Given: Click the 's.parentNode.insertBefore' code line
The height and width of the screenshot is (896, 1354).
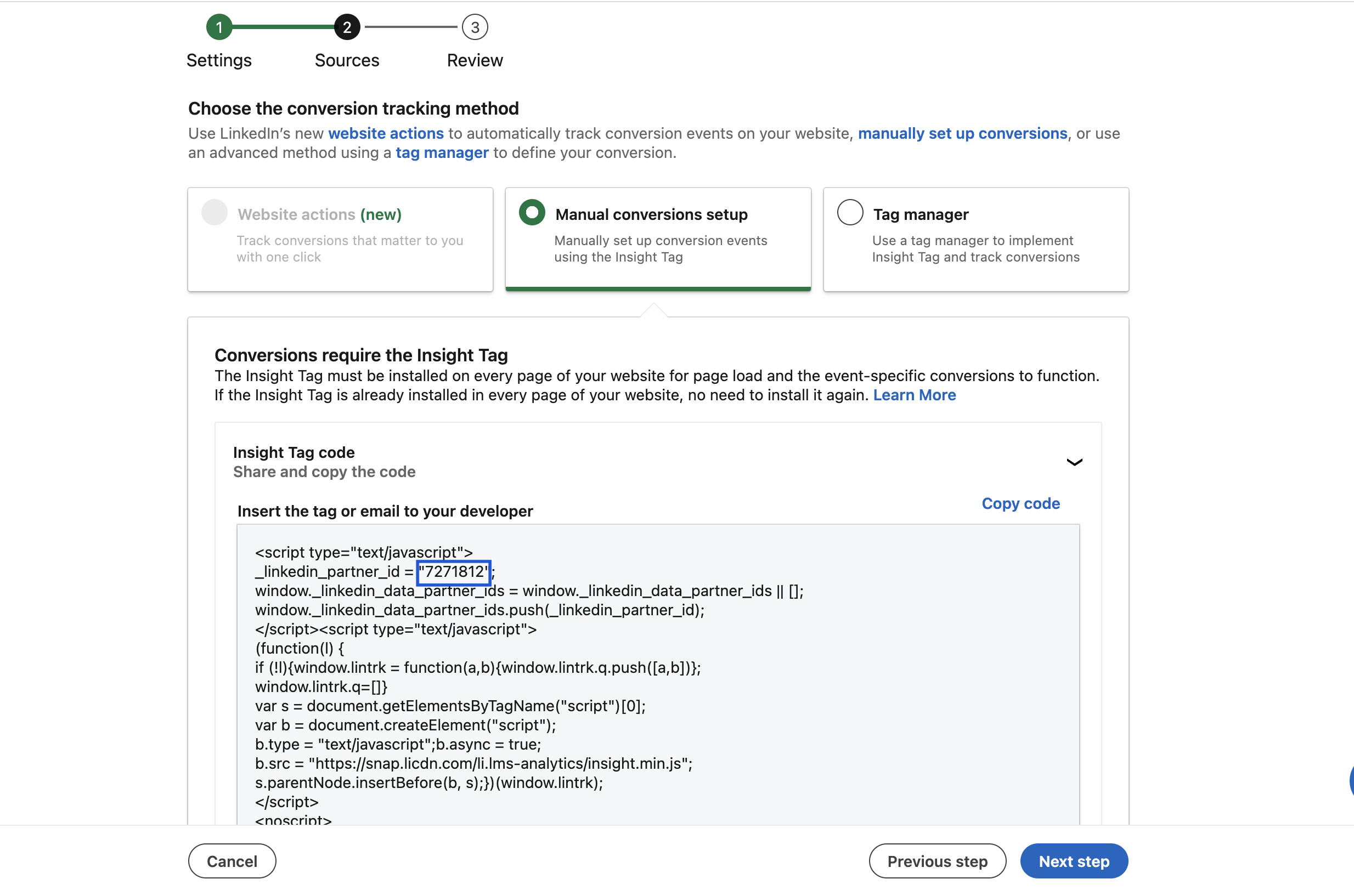Looking at the screenshot, I should pos(429,782).
